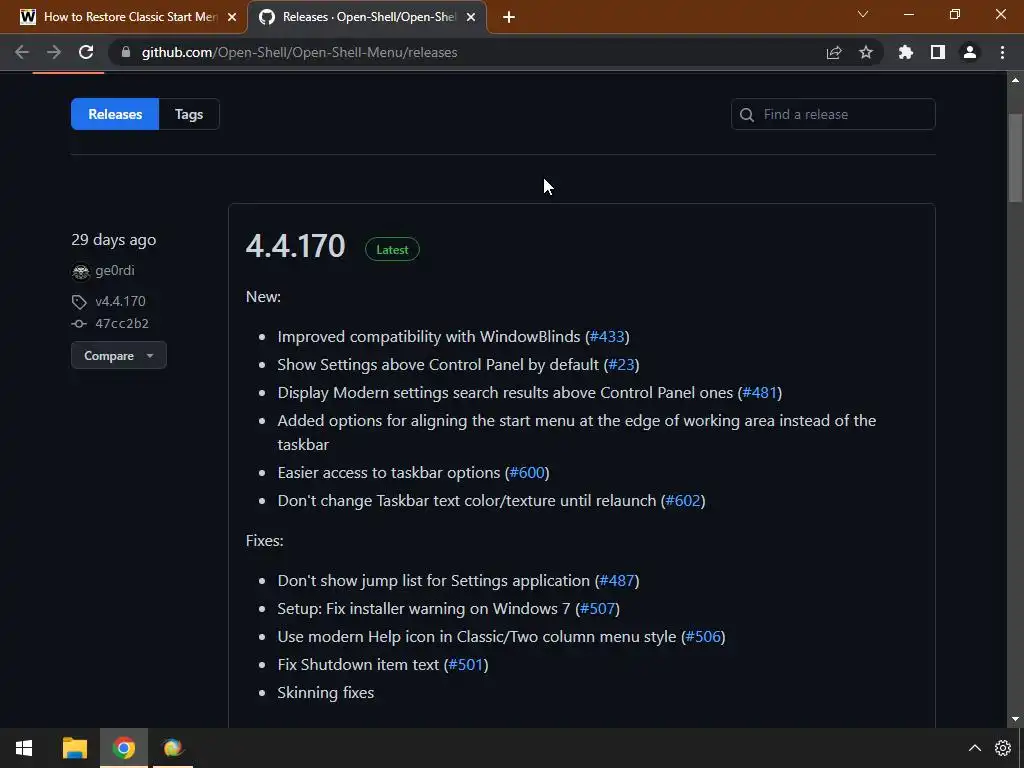Screen dimensions: 1024x768
Task: Click the 'Skinning fixes' list item
Action: click(326, 692)
